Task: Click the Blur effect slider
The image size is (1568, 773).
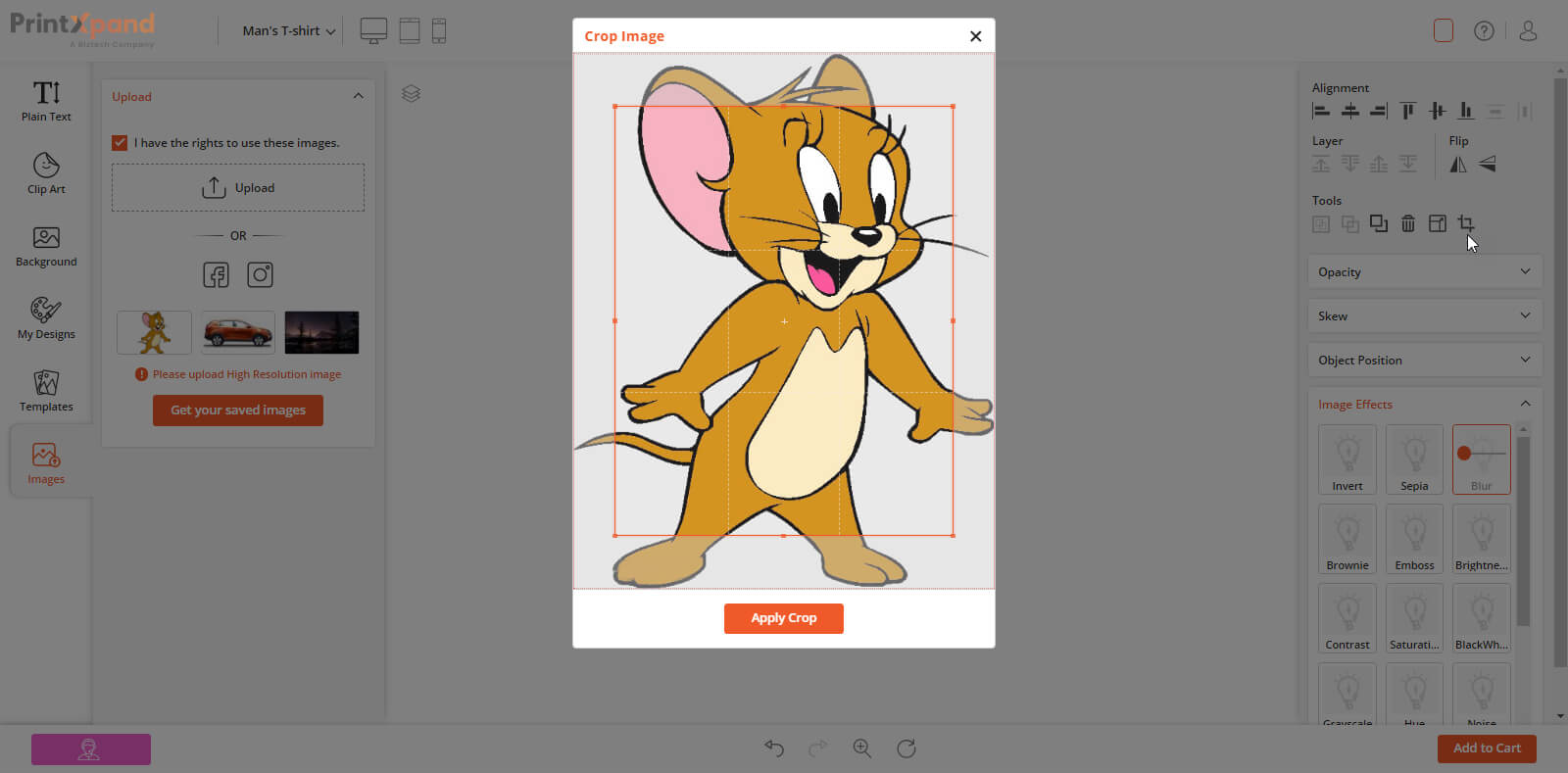Action: (x=1481, y=453)
